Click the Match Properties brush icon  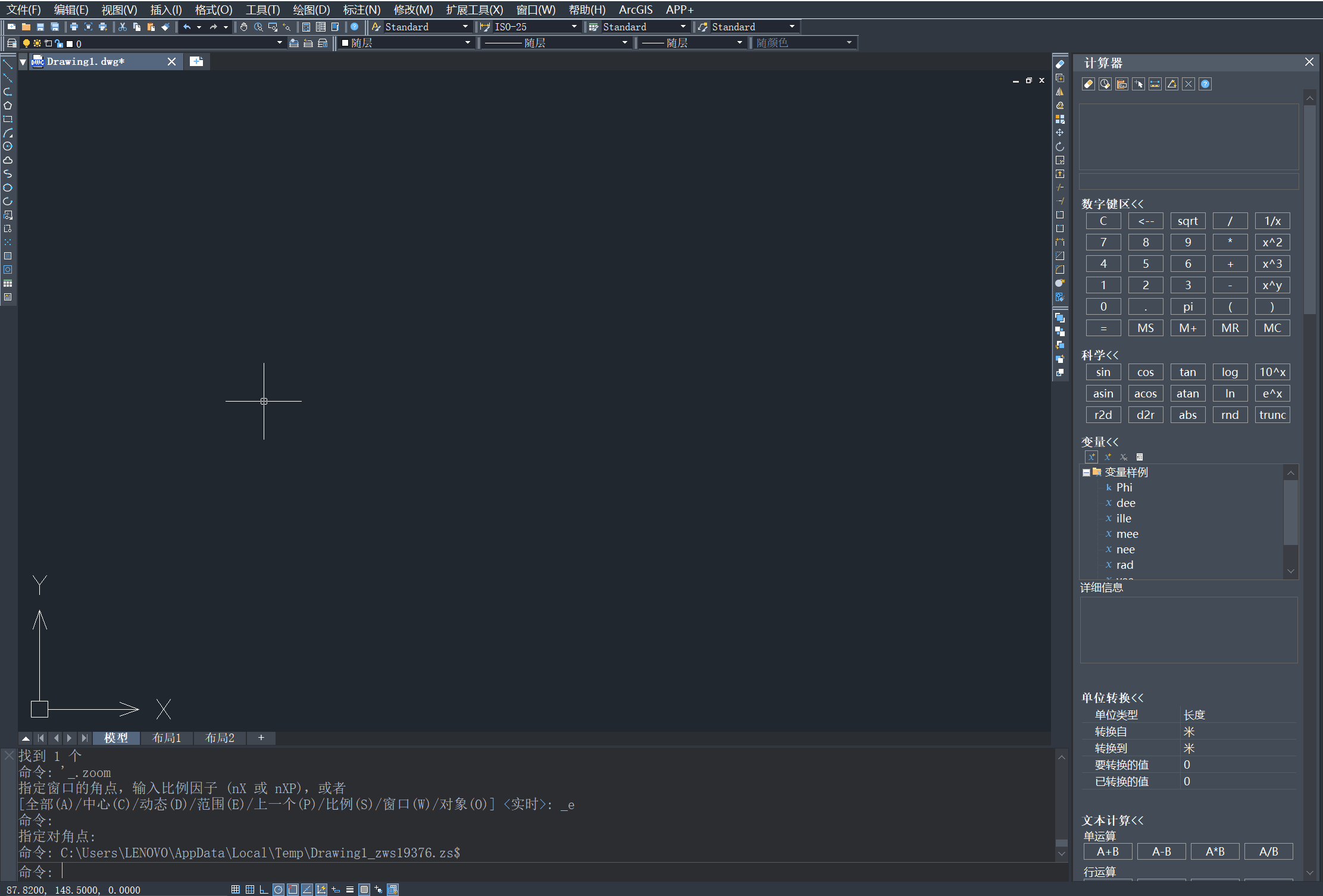click(x=165, y=27)
